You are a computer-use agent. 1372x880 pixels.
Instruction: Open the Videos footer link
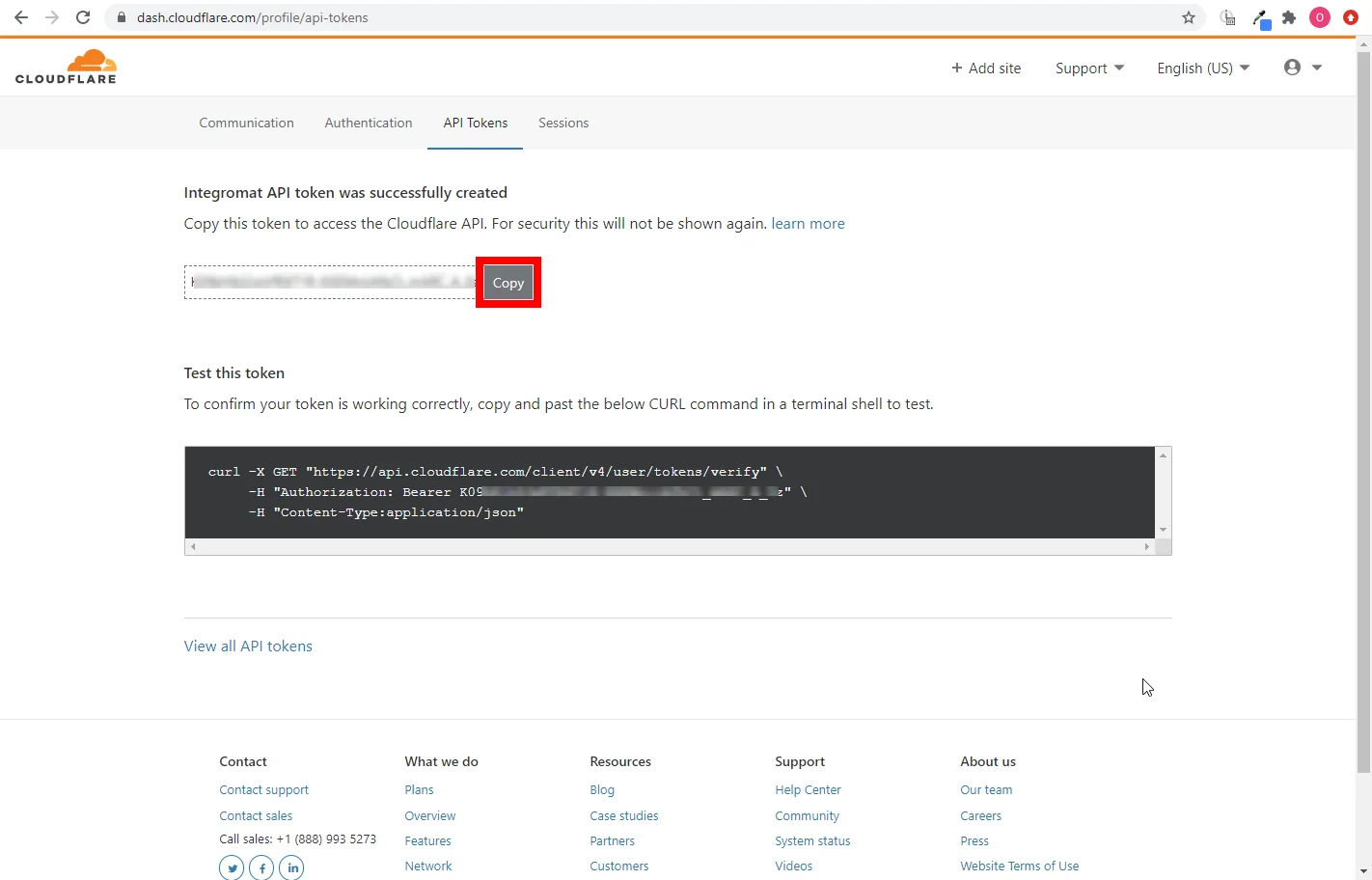click(793, 866)
